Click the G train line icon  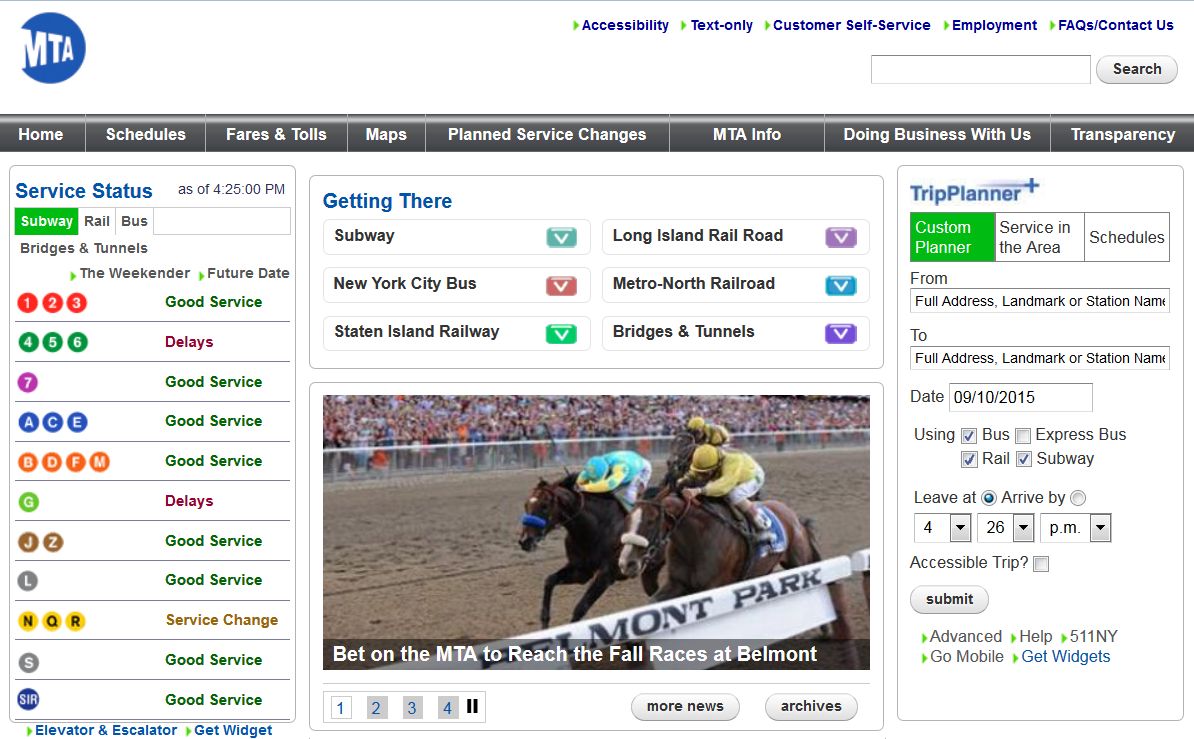[28, 501]
